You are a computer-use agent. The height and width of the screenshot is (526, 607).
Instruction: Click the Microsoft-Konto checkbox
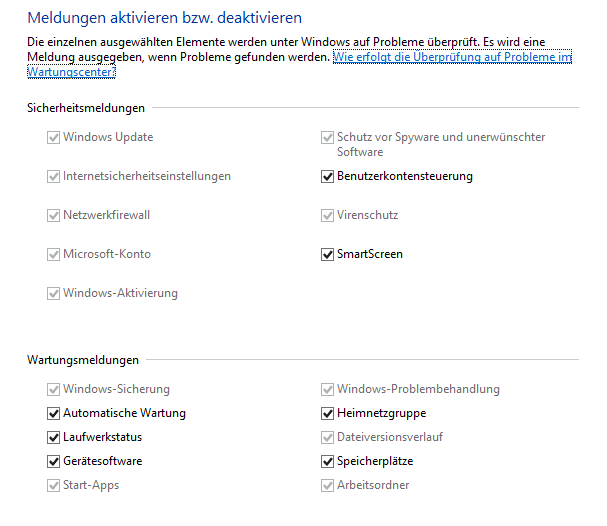pyautogui.click(x=53, y=254)
